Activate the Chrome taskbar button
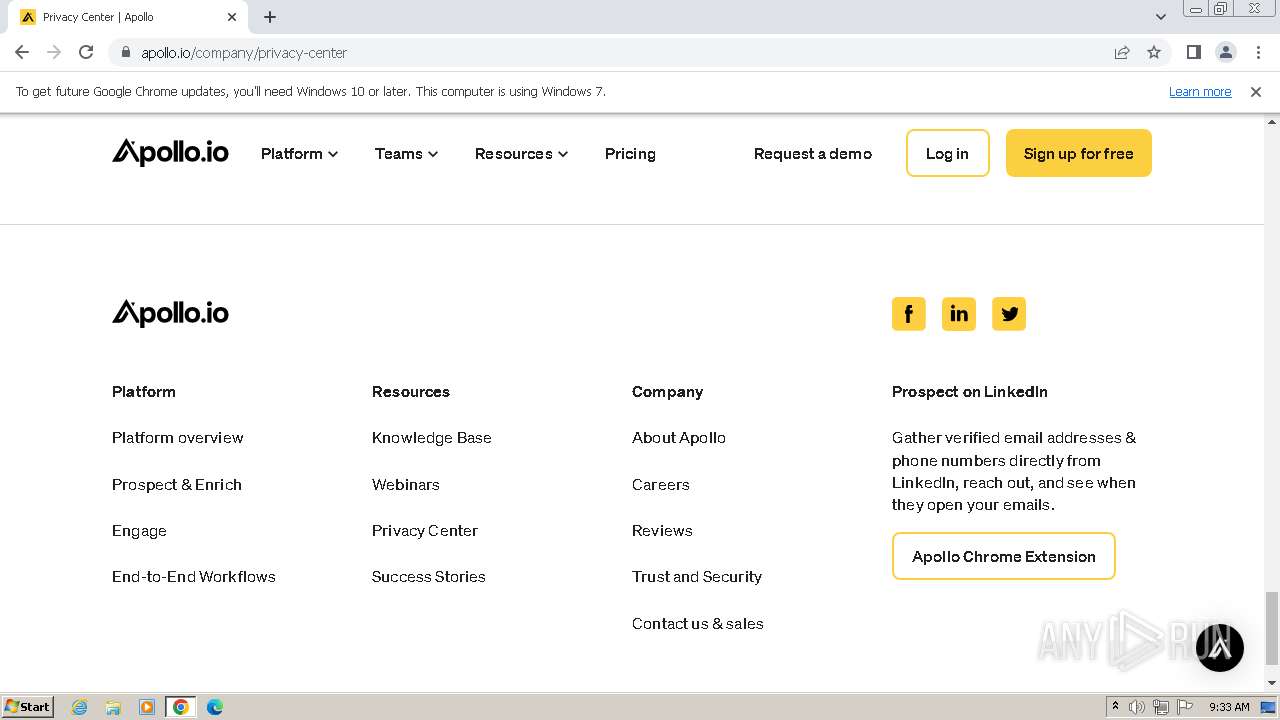The height and width of the screenshot is (720, 1280). [181, 707]
